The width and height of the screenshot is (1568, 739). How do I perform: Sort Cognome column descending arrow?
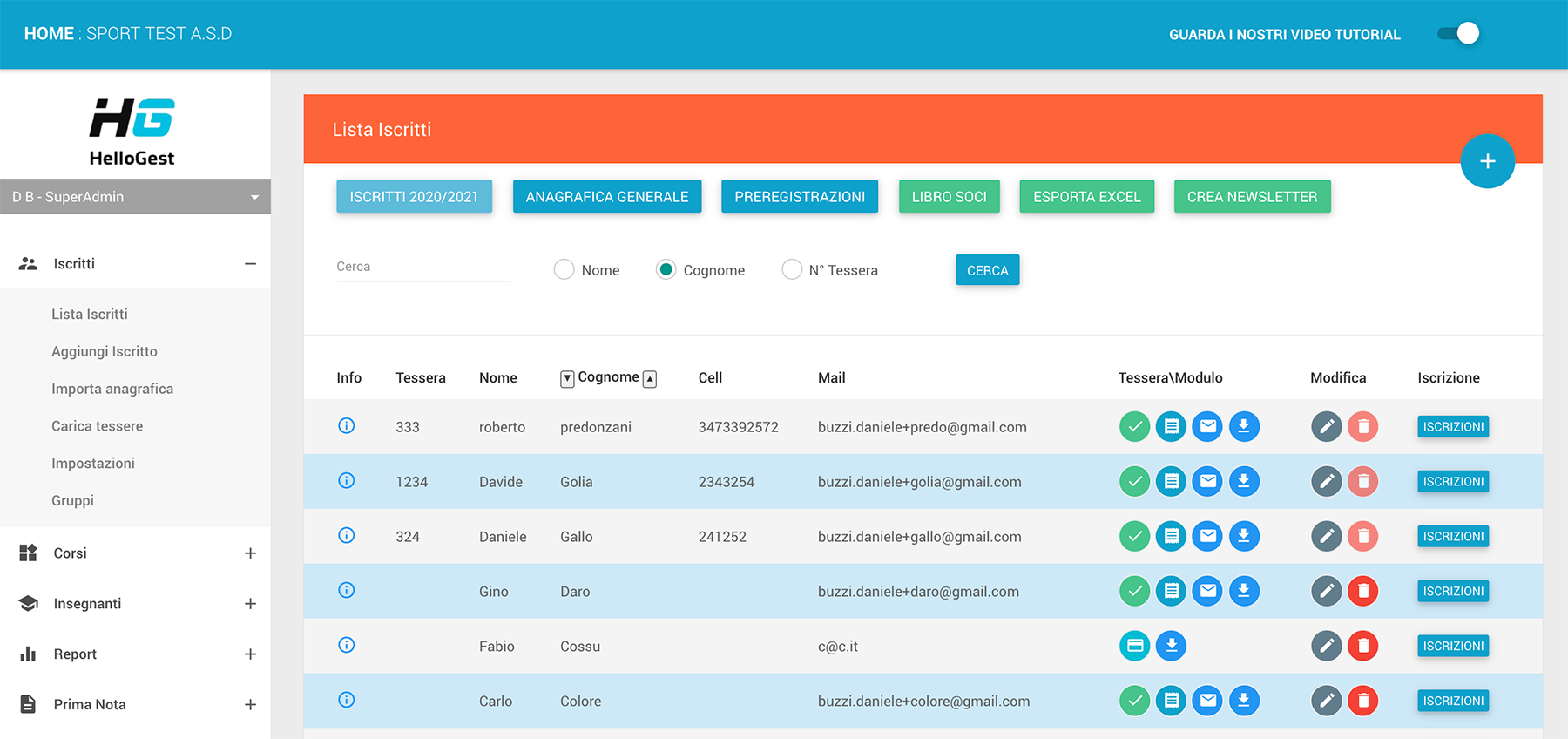[x=567, y=378]
